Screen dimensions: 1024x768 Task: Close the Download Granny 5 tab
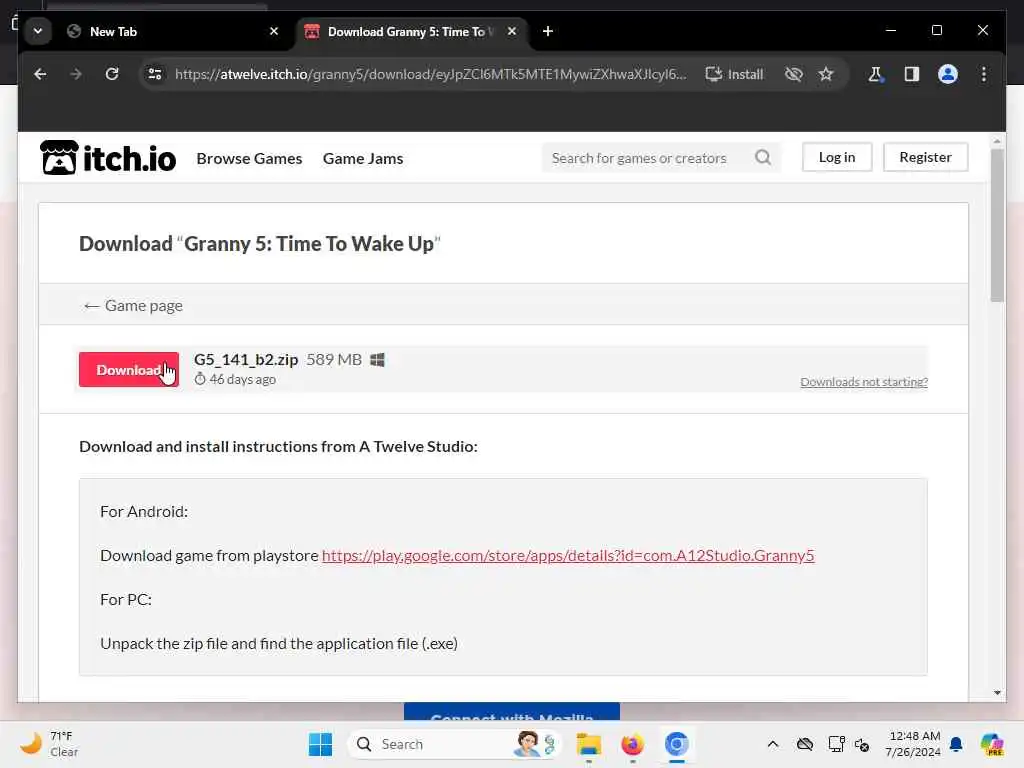click(x=512, y=31)
